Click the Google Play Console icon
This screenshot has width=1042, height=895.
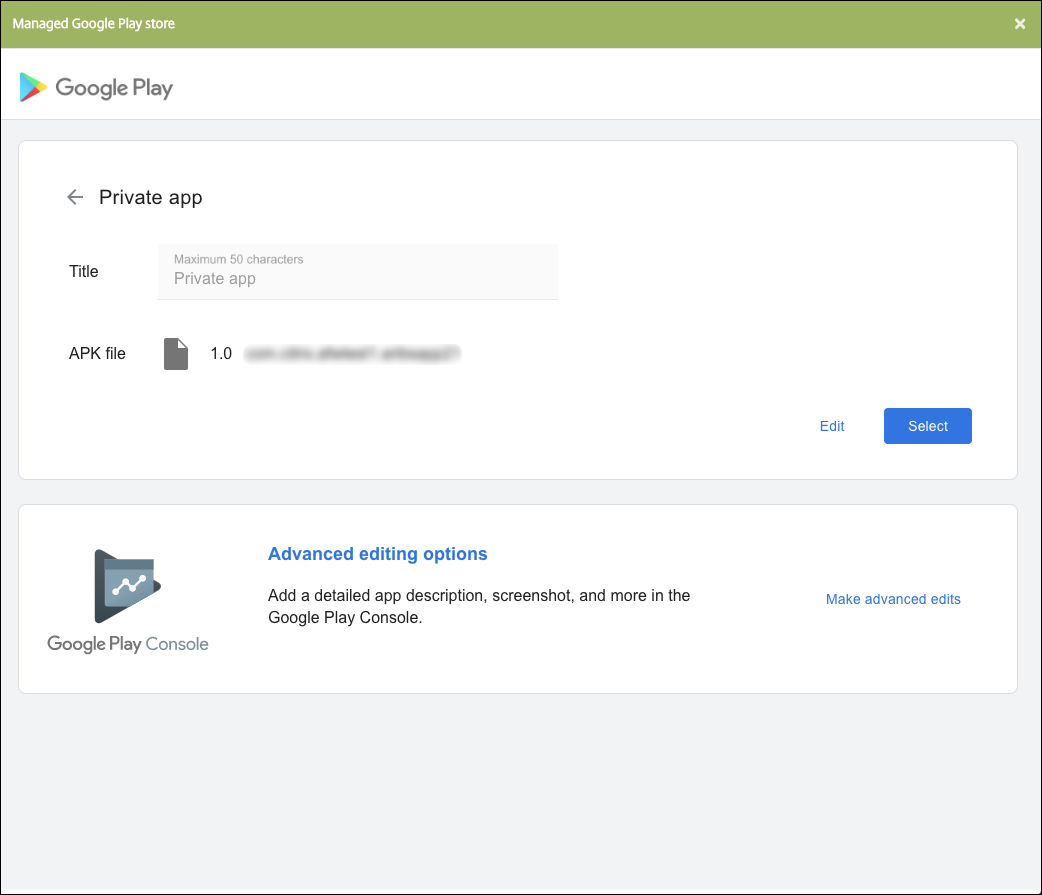(128, 587)
